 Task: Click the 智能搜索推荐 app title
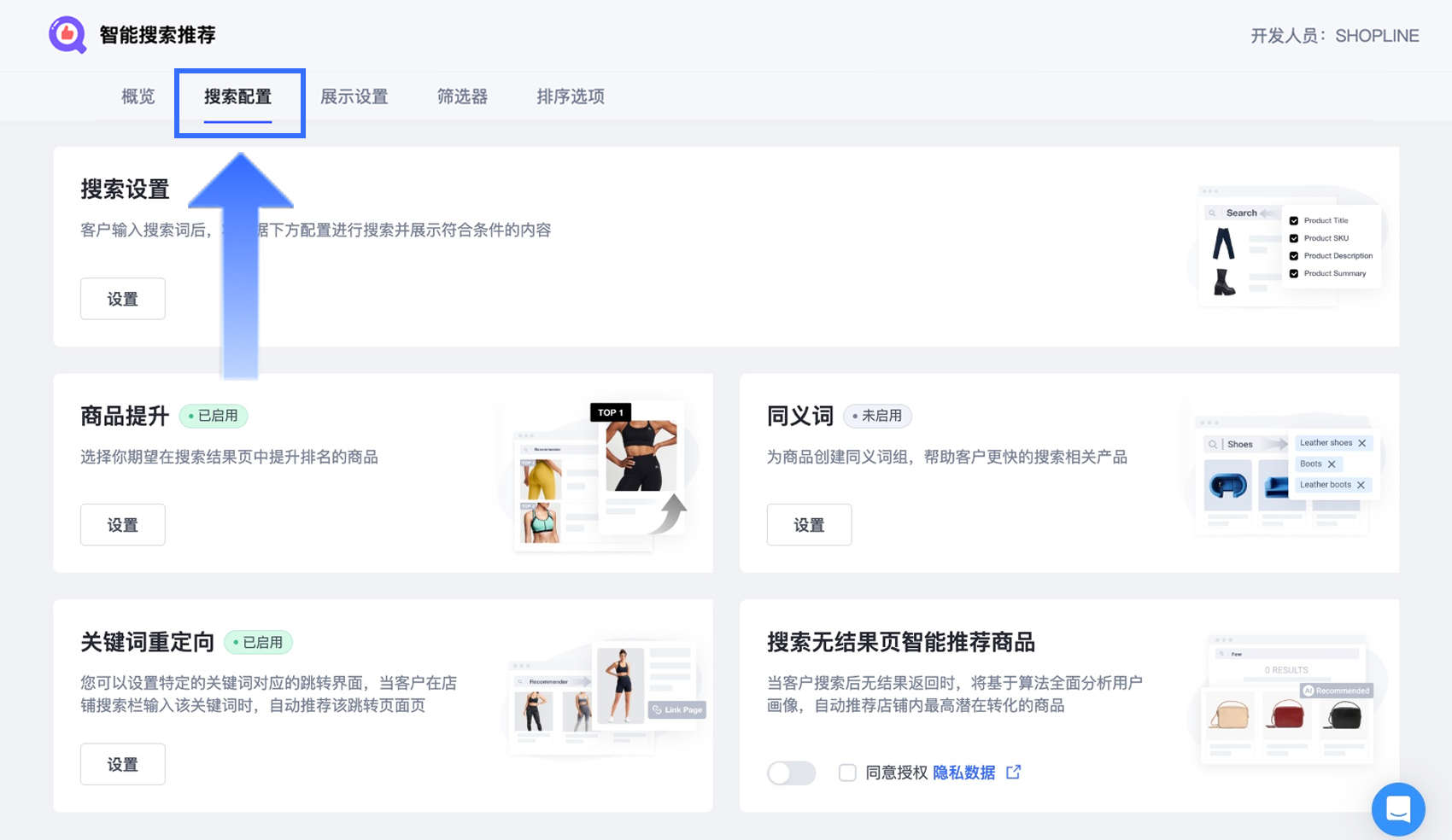[x=158, y=35]
